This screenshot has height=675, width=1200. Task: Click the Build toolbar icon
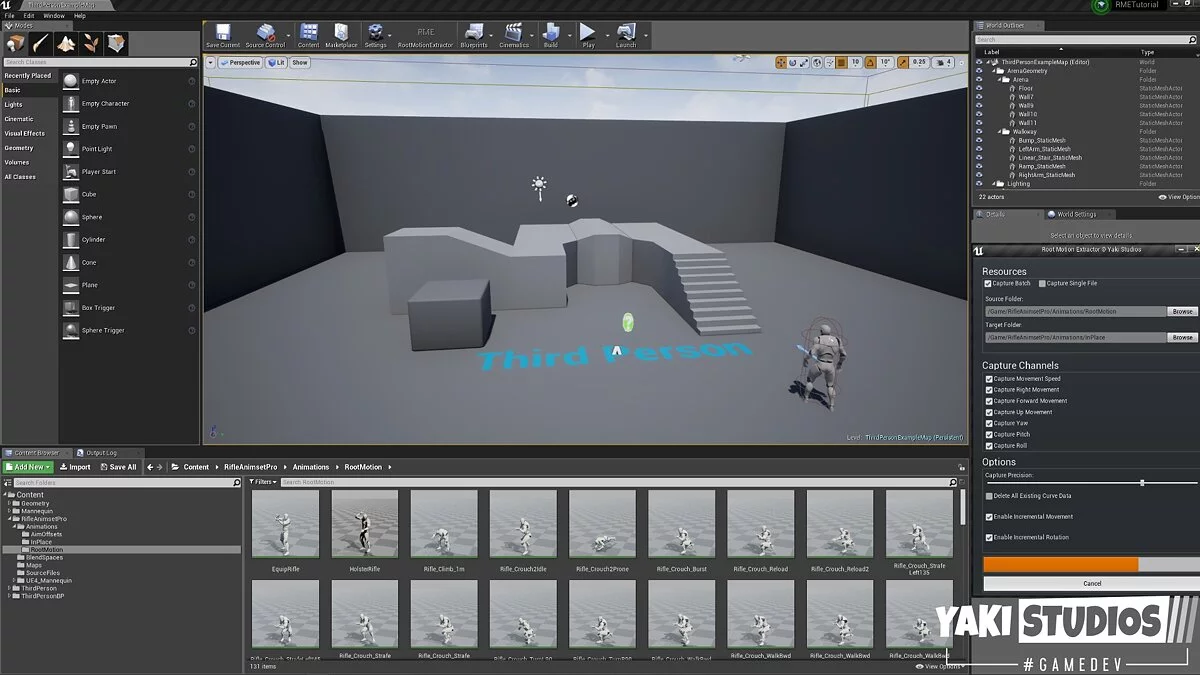pos(550,35)
